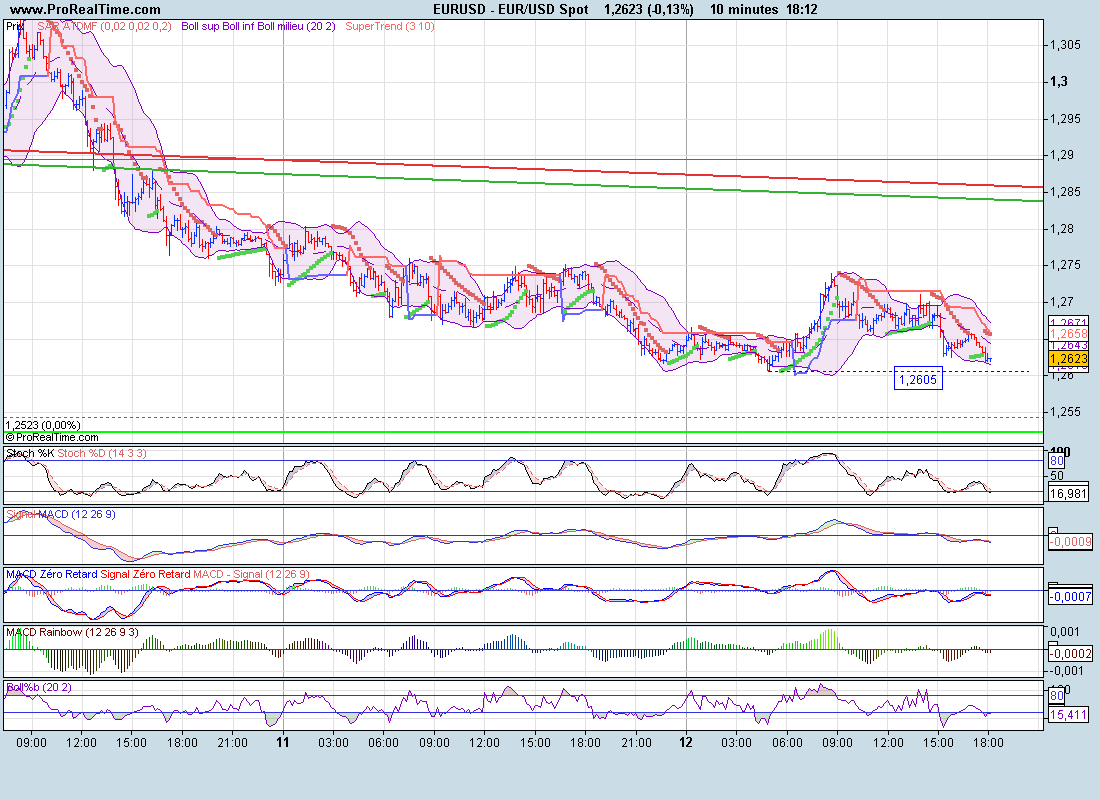Click the 15,411 Boll%b value tag
This screenshot has height=800, width=1100.
pos(1068,715)
